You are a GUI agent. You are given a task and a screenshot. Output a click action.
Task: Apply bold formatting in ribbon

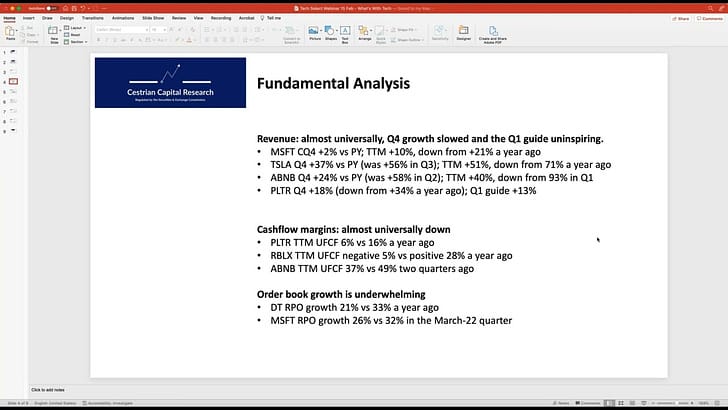coord(98,40)
